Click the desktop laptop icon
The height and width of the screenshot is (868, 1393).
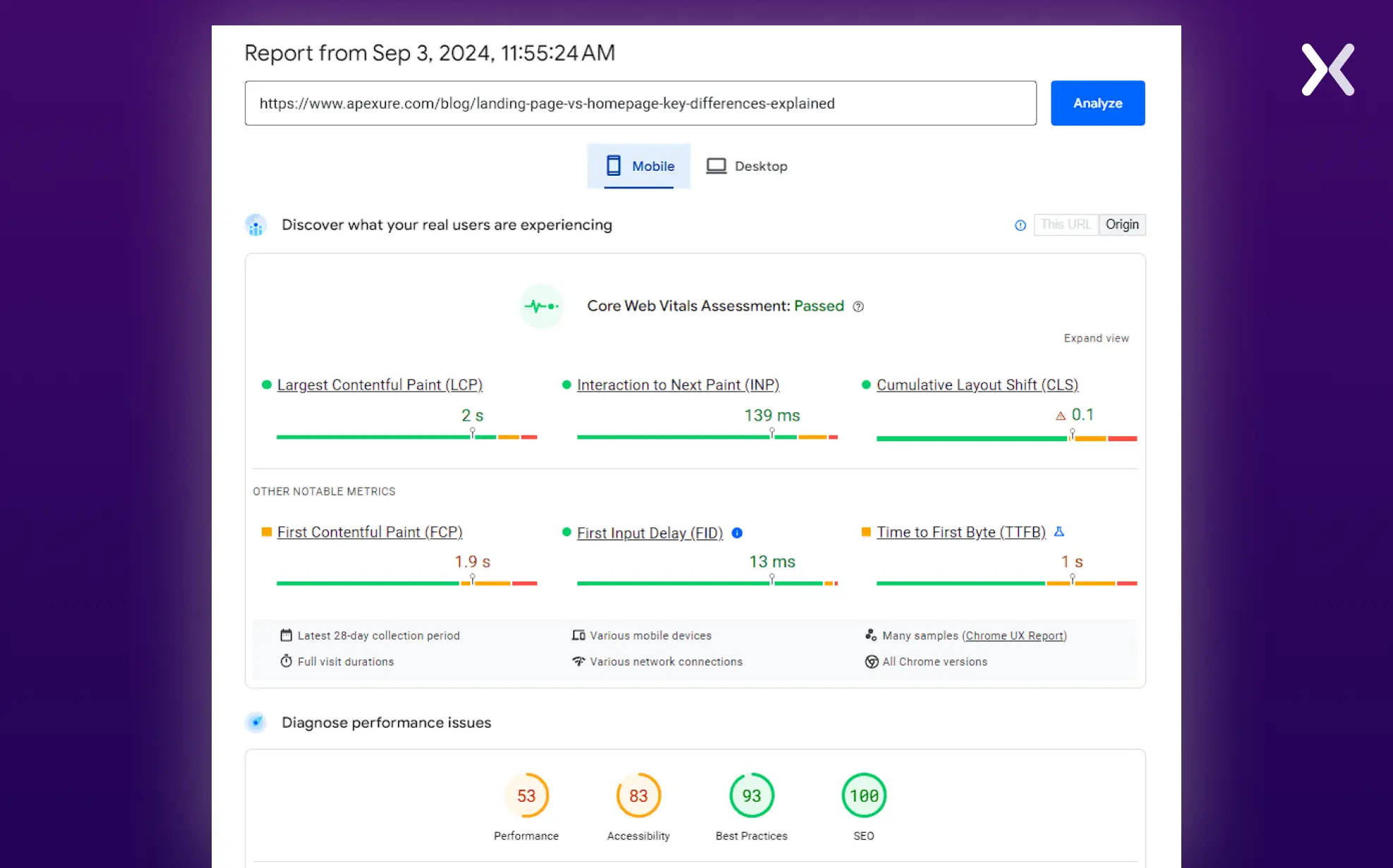pos(716,166)
